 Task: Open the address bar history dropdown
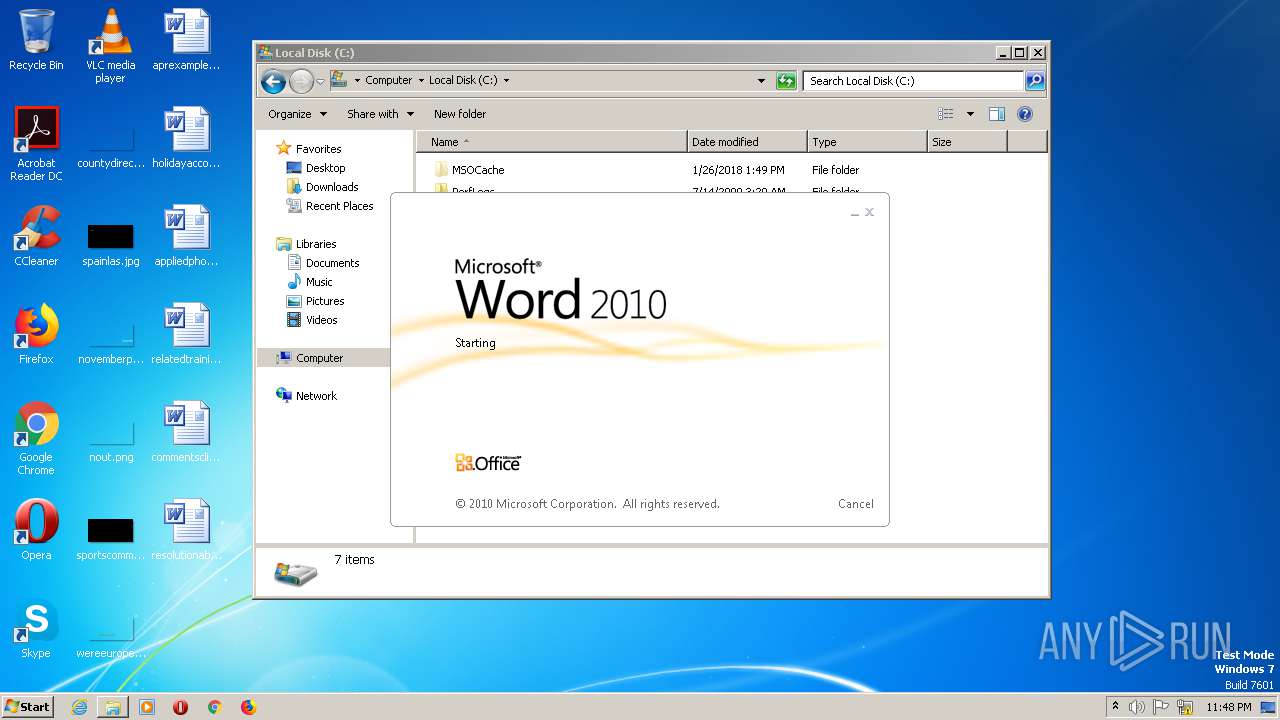(x=761, y=81)
